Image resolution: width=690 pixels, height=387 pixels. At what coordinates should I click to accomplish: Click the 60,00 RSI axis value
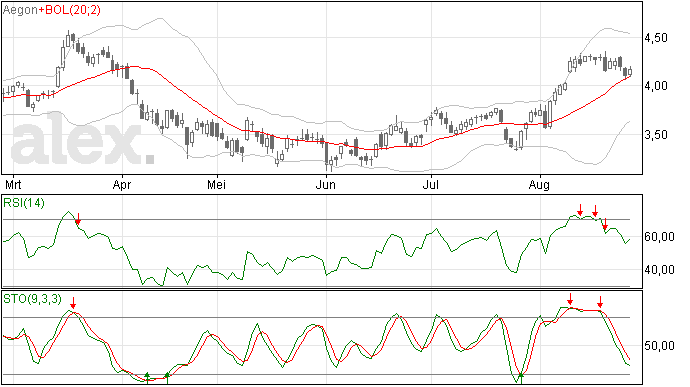click(659, 237)
